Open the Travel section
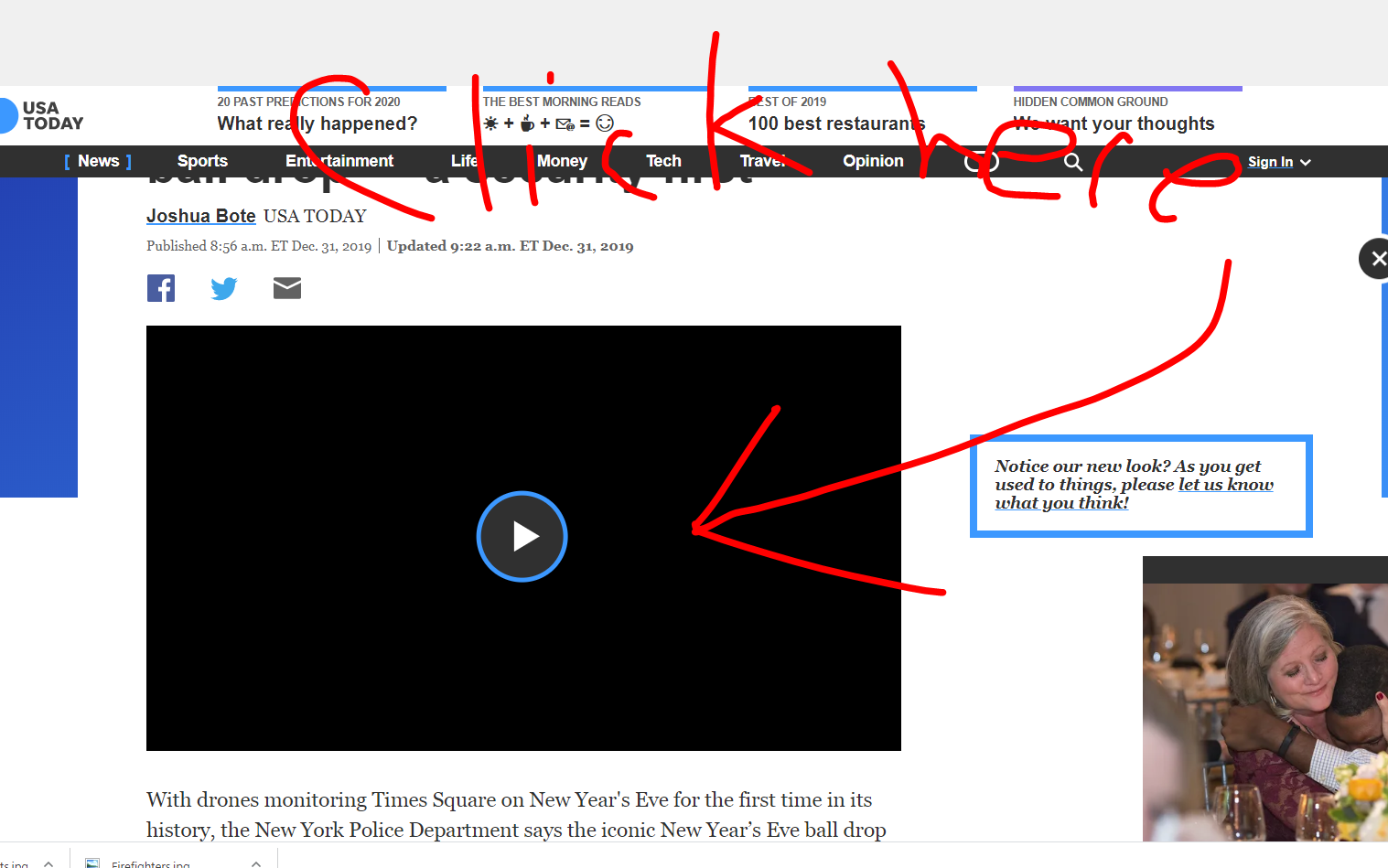The width and height of the screenshot is (1388, 868). [763, 161]
